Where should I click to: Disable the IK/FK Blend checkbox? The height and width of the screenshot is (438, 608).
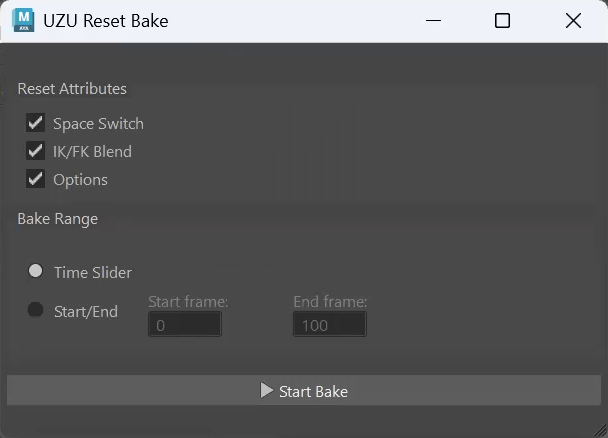click(35, 151)
